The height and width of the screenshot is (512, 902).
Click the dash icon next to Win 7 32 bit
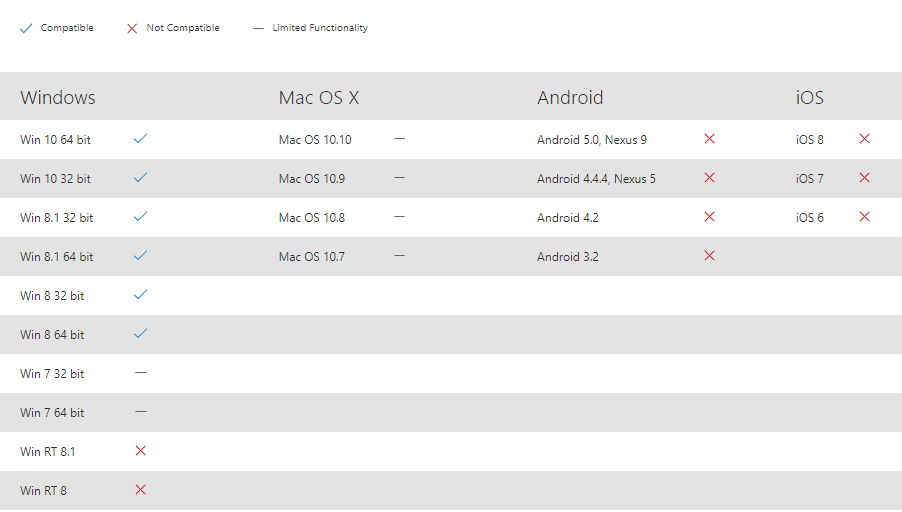[140, 373]
